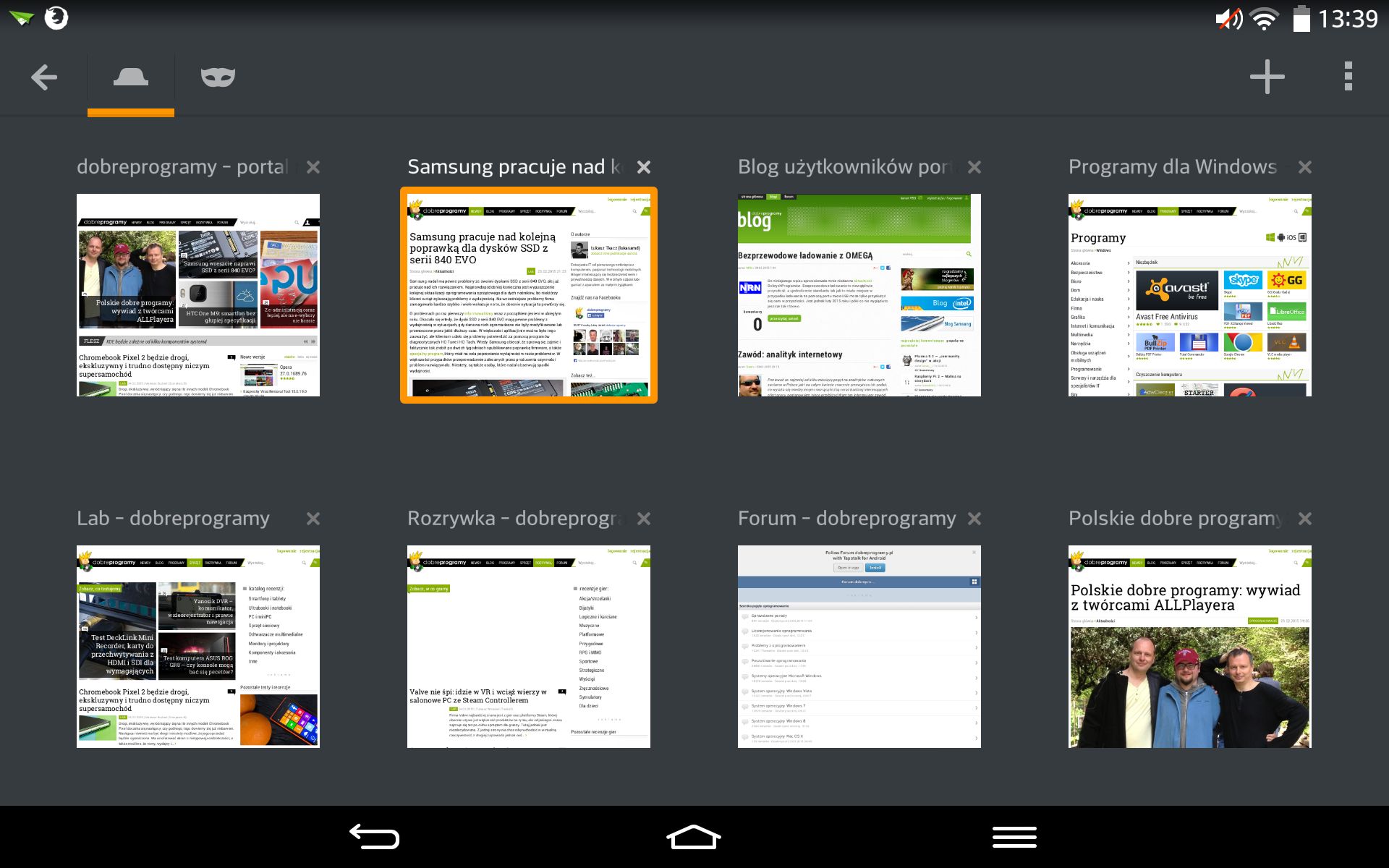The height and width of the screenshot is (868, 1389).
Task: Close the 'Blog użytkowników' tab
Action: point(974,167)
